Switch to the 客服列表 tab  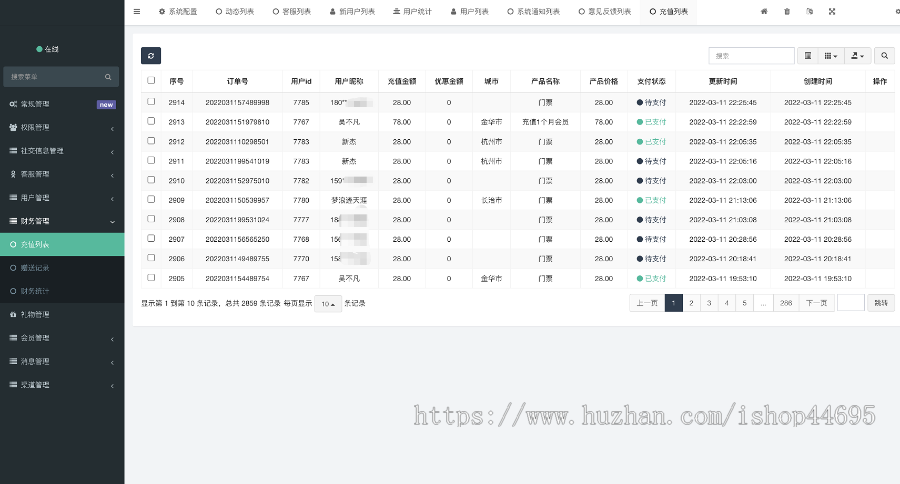click(292, 11)
